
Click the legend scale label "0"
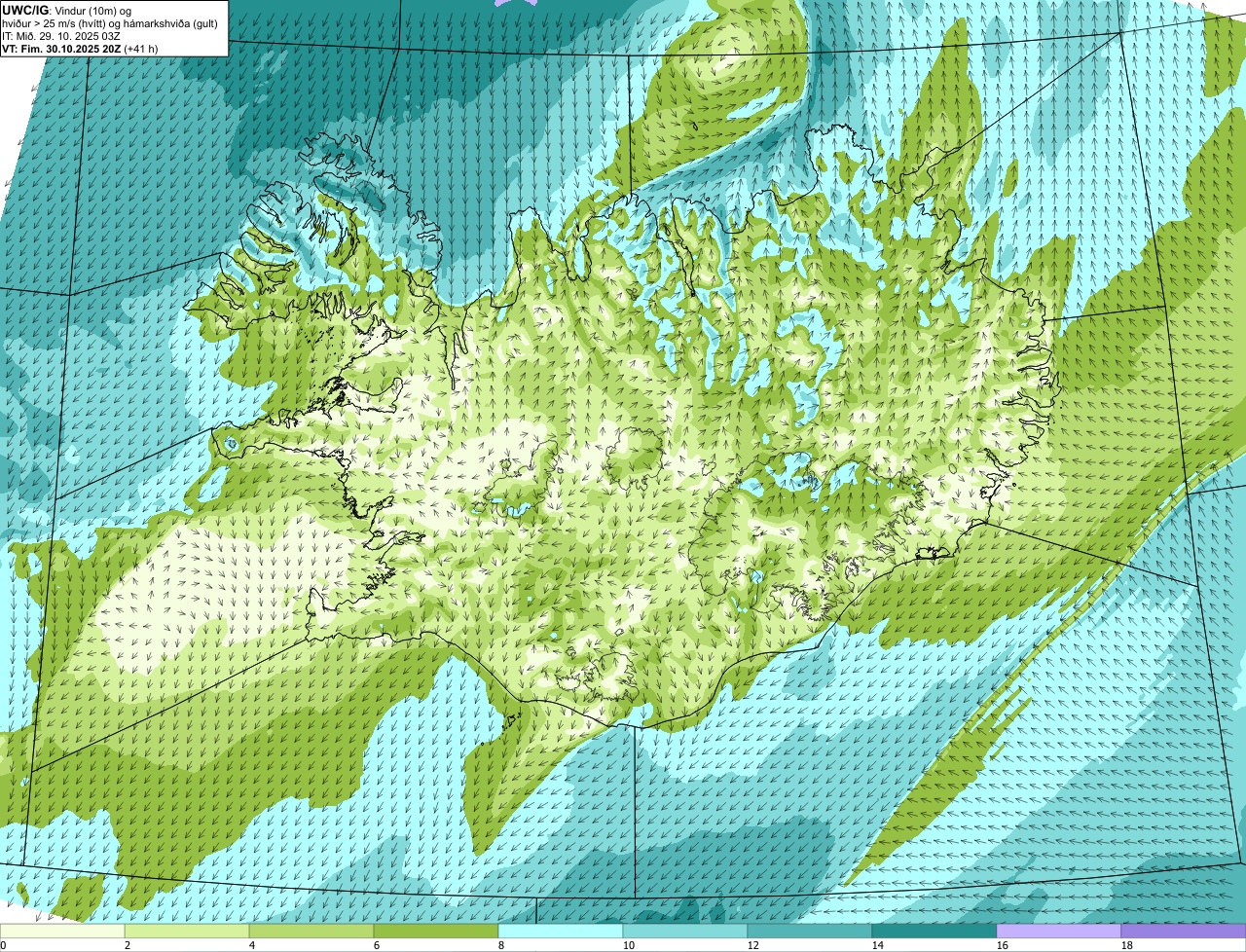(3, 945)
